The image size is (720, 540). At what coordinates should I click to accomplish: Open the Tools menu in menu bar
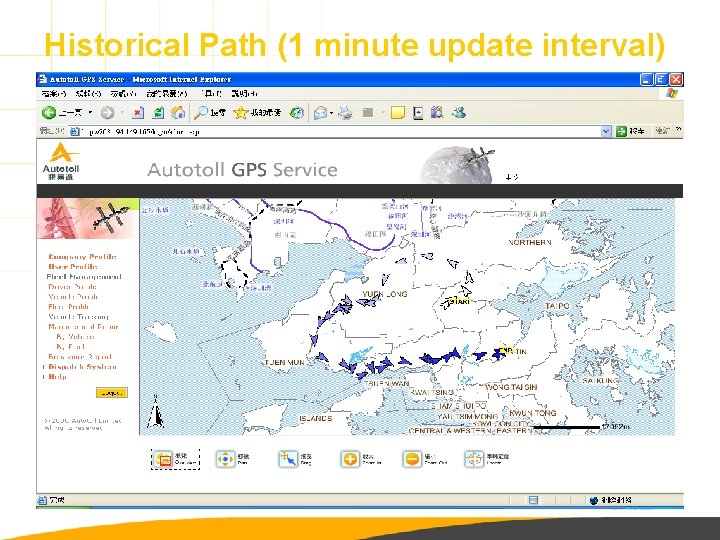(211, 94)
